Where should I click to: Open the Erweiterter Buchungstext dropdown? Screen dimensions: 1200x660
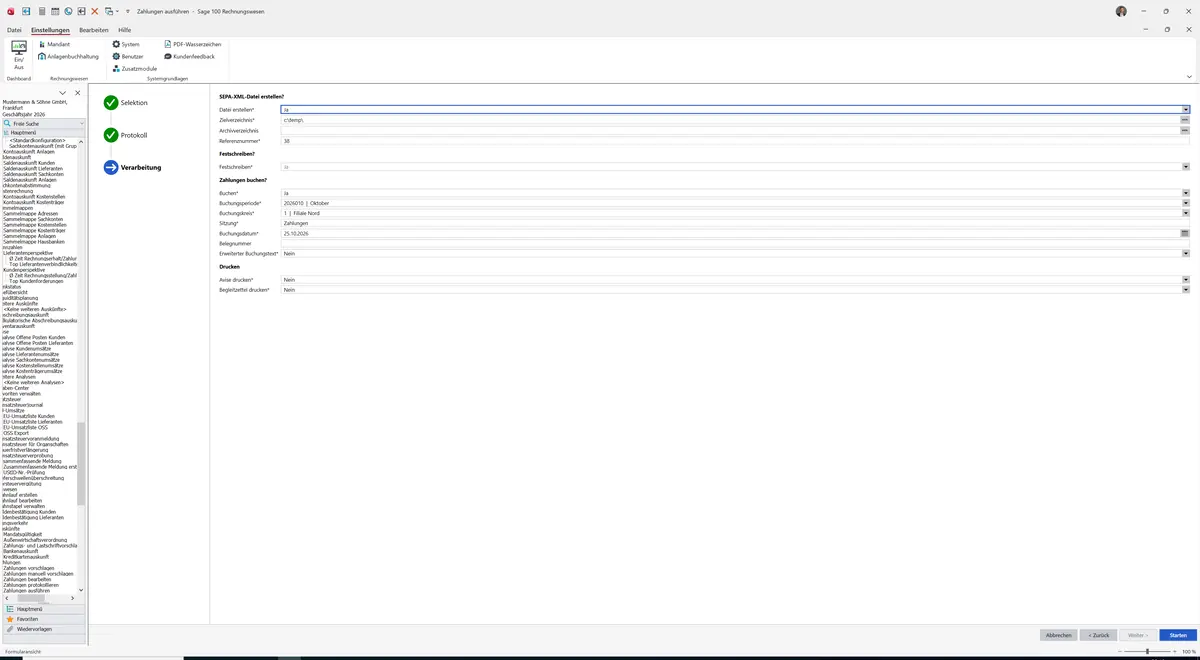click(x=1186, y=254)
